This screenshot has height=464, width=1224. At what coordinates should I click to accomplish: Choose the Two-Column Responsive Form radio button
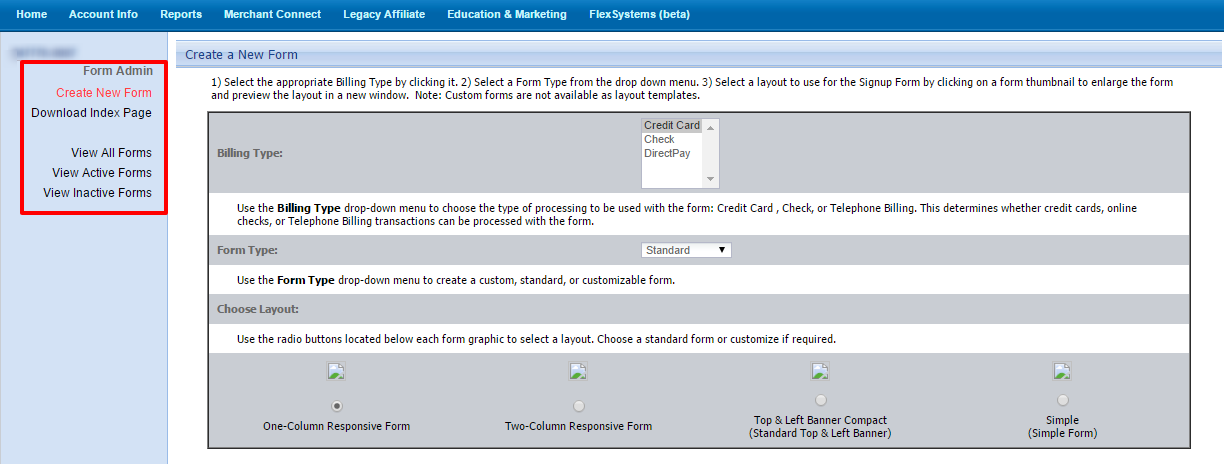pos(578,405)
